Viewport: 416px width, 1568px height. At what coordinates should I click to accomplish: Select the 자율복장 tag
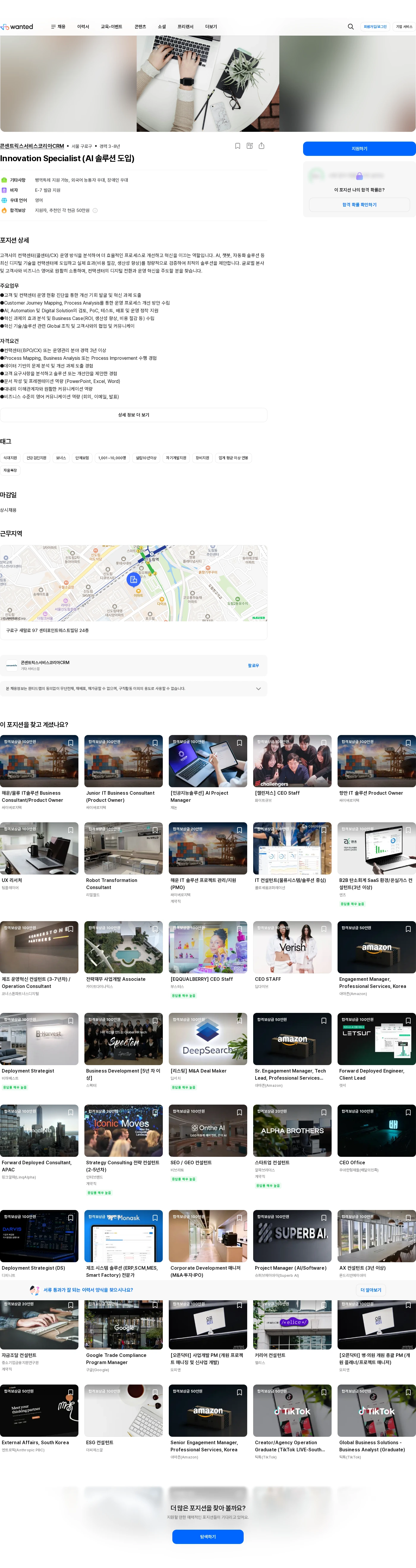point(10,471)
